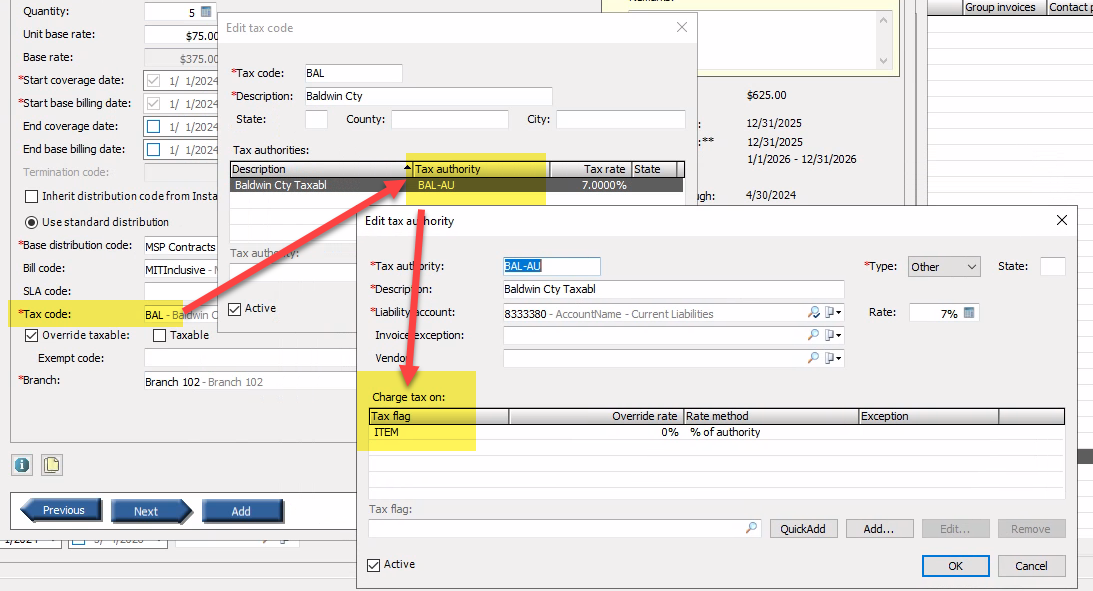The height and width of the screenshot is (591, 1093).
Task: Click the County field
Action: pos(450,119)
